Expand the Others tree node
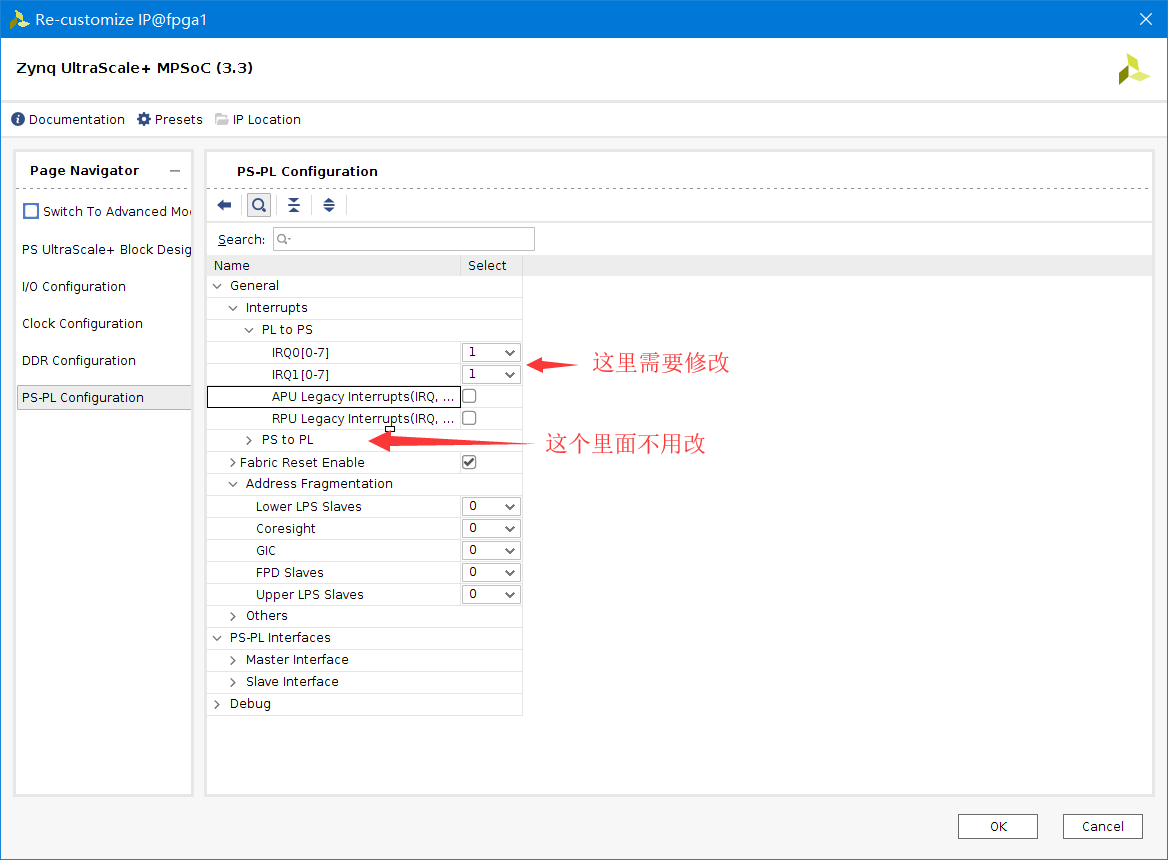This screenshot has width=1168, height=860. (x=233, y=616)
